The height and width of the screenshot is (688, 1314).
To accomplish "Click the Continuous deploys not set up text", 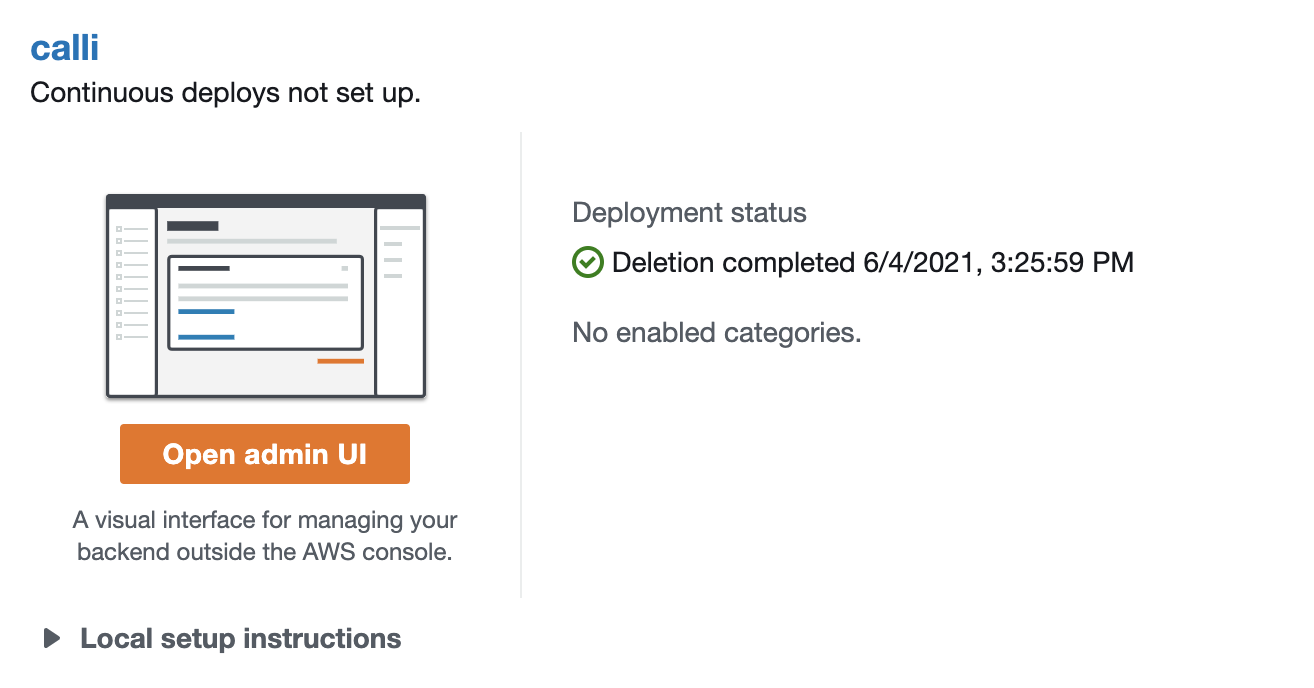I will (x=225, y=92).
